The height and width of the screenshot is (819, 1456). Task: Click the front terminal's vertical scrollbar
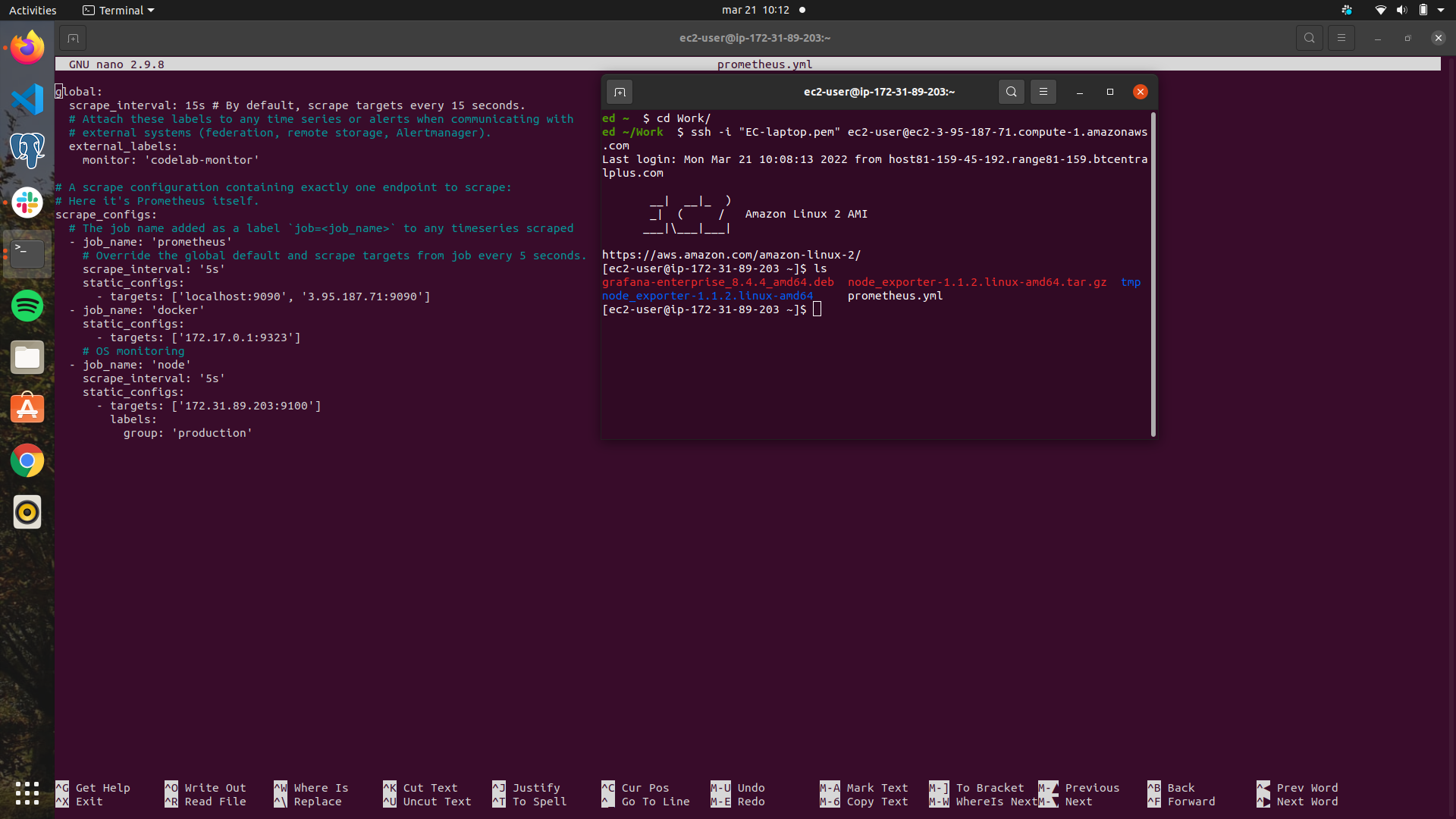[x=1153, y=273]
